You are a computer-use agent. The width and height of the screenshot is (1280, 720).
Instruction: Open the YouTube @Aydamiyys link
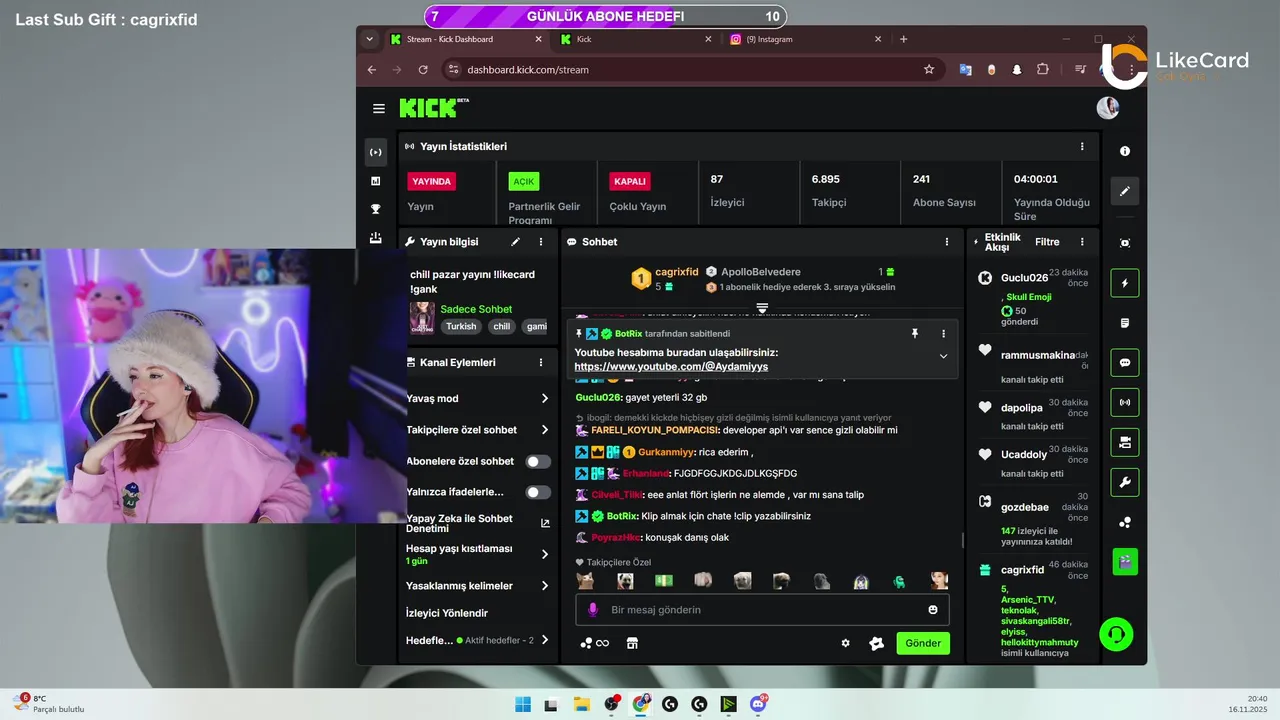(671, 367)
